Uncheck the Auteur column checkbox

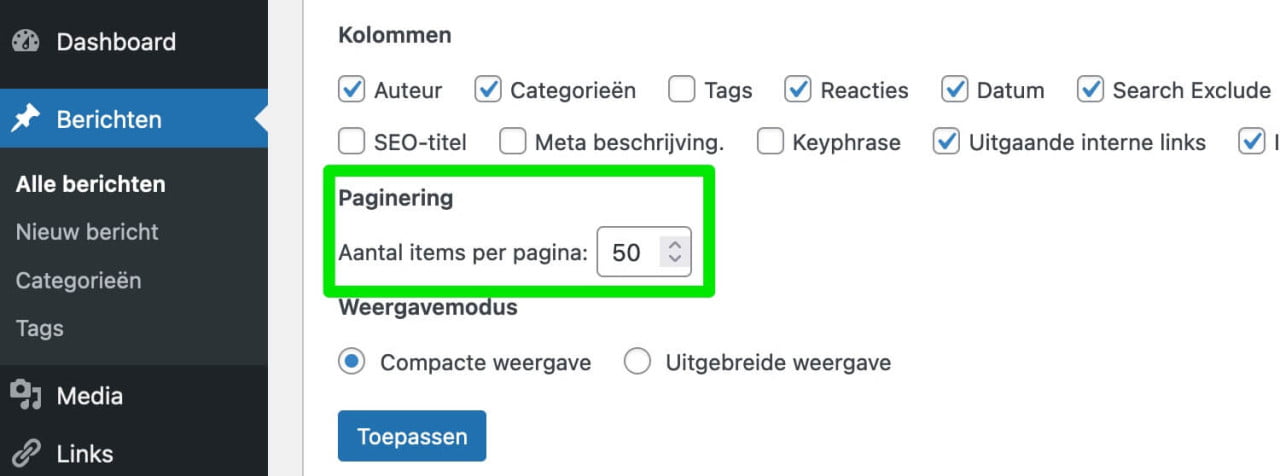click(x=352, y=90)
